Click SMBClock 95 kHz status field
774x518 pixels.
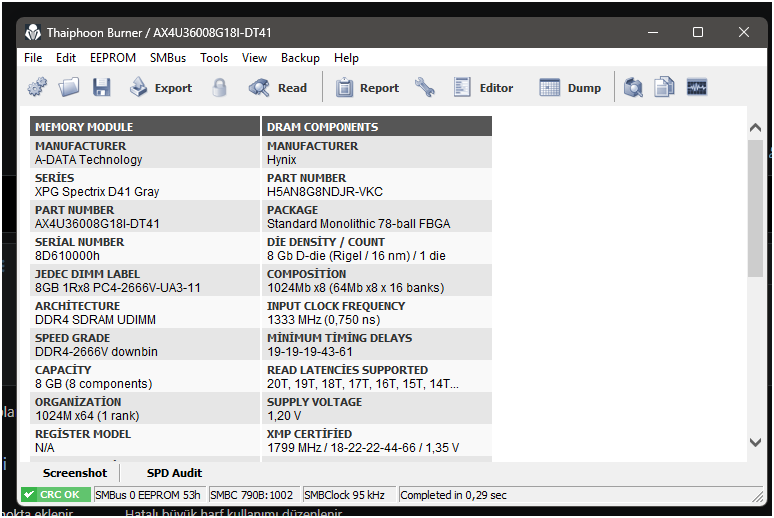pyautogui.click(x=349, y=495)
